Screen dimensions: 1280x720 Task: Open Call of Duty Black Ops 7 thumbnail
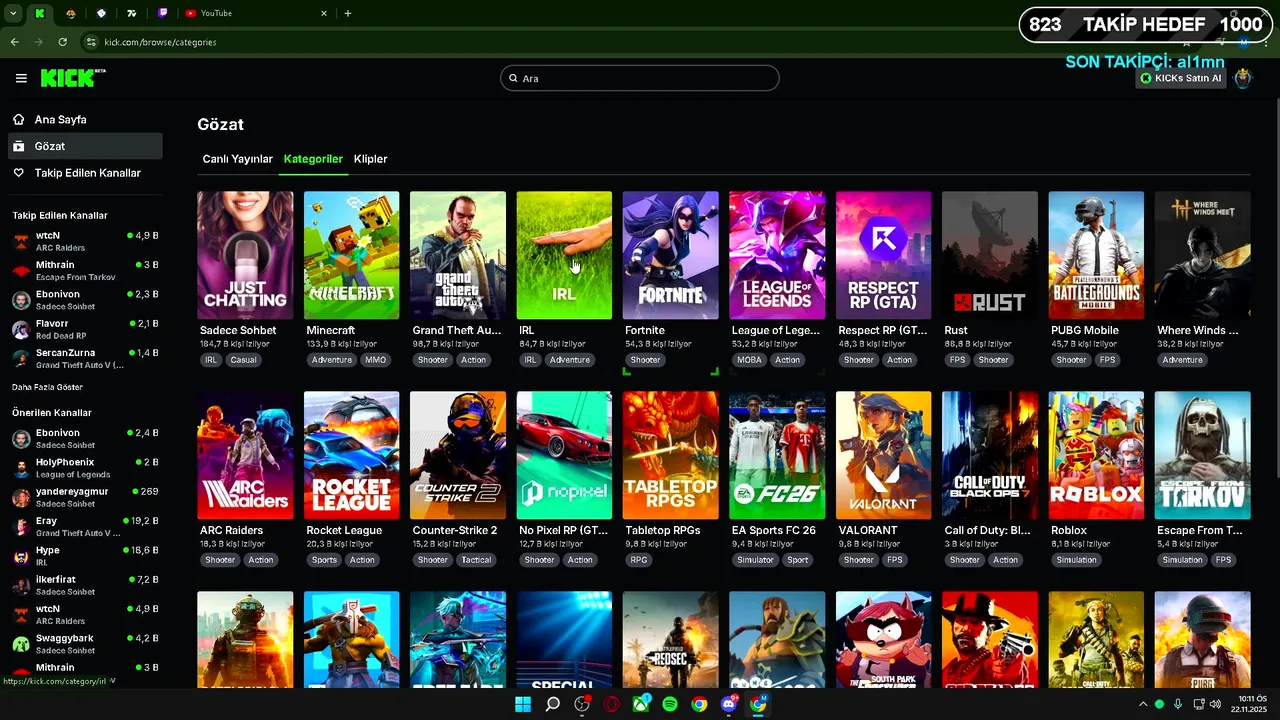coord(990,455)
